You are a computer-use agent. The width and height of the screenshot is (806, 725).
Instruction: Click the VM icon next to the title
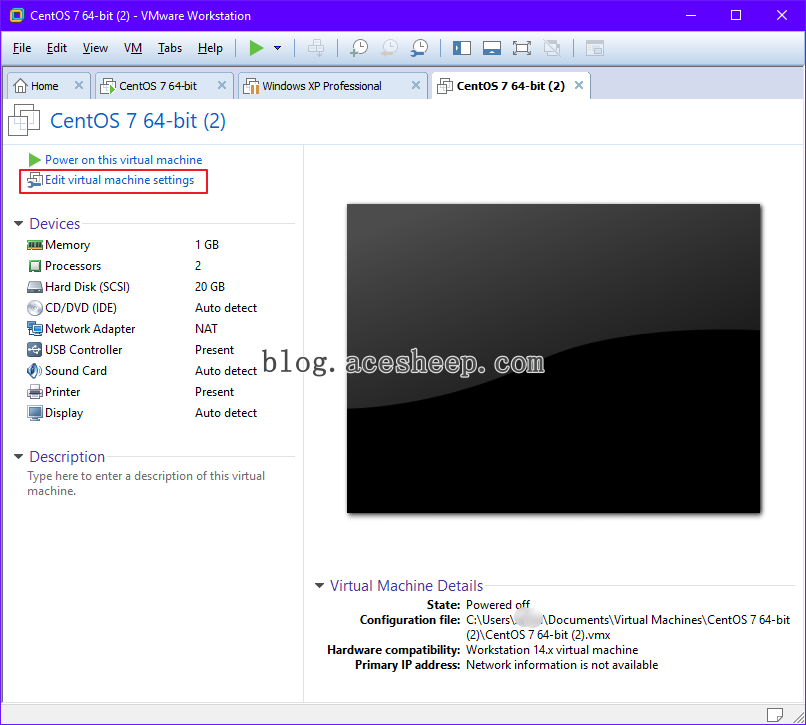24,120
